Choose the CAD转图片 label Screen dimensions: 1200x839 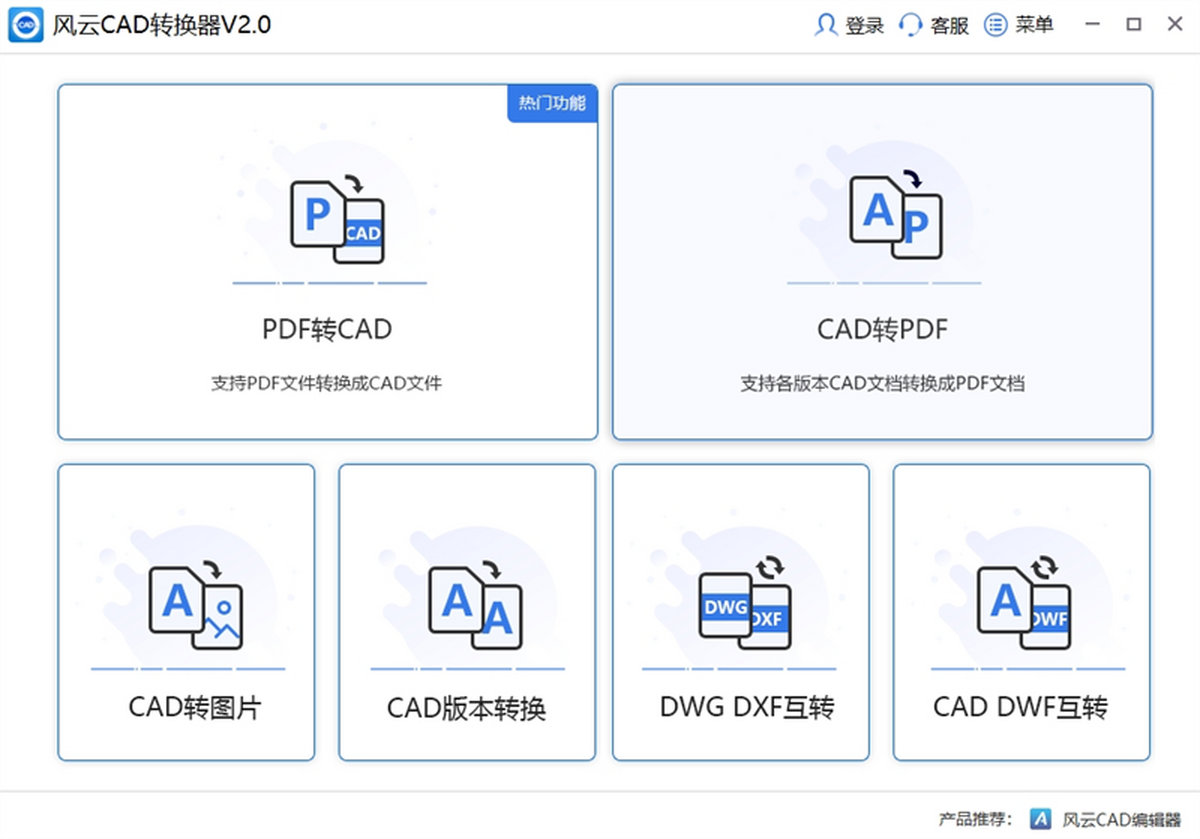(194, 707)
